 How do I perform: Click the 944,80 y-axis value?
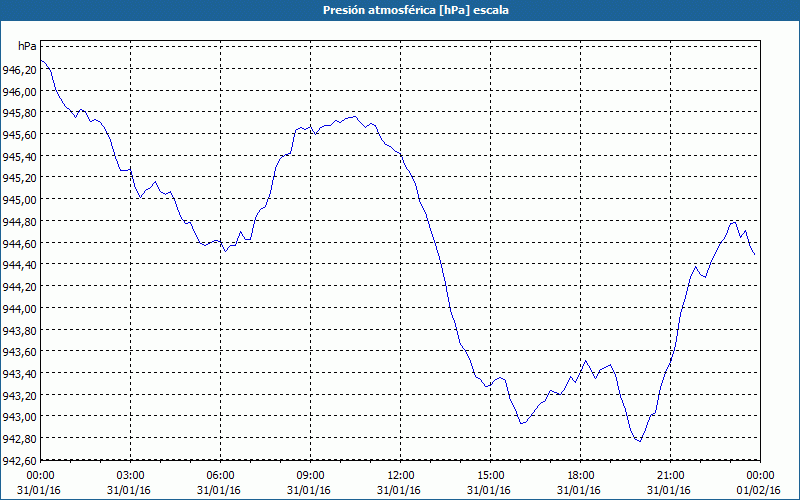pos(19,221)
